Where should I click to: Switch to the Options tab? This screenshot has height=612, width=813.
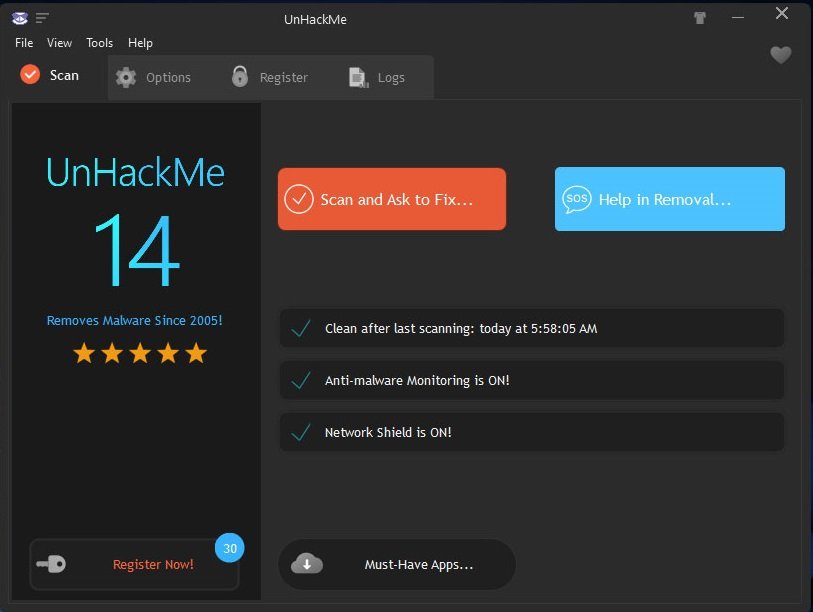pos(153,77)
